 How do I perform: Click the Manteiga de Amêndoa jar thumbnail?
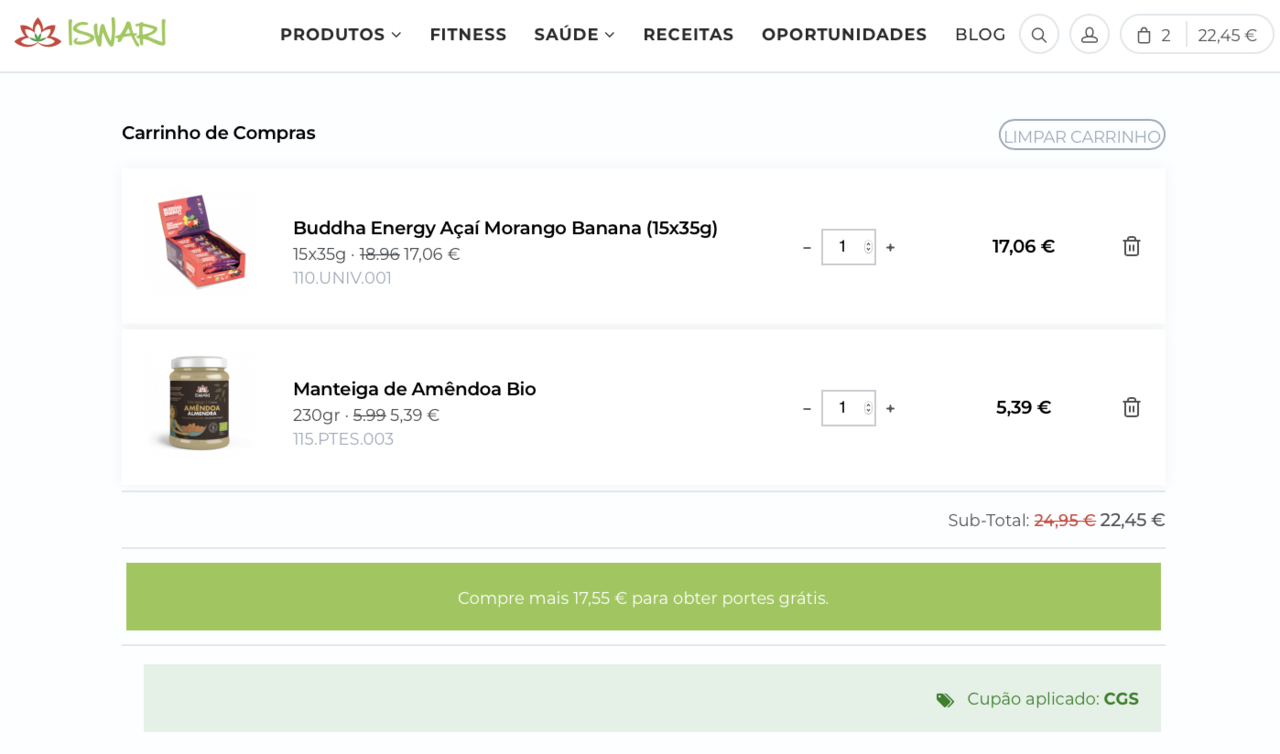coord(199,403)
